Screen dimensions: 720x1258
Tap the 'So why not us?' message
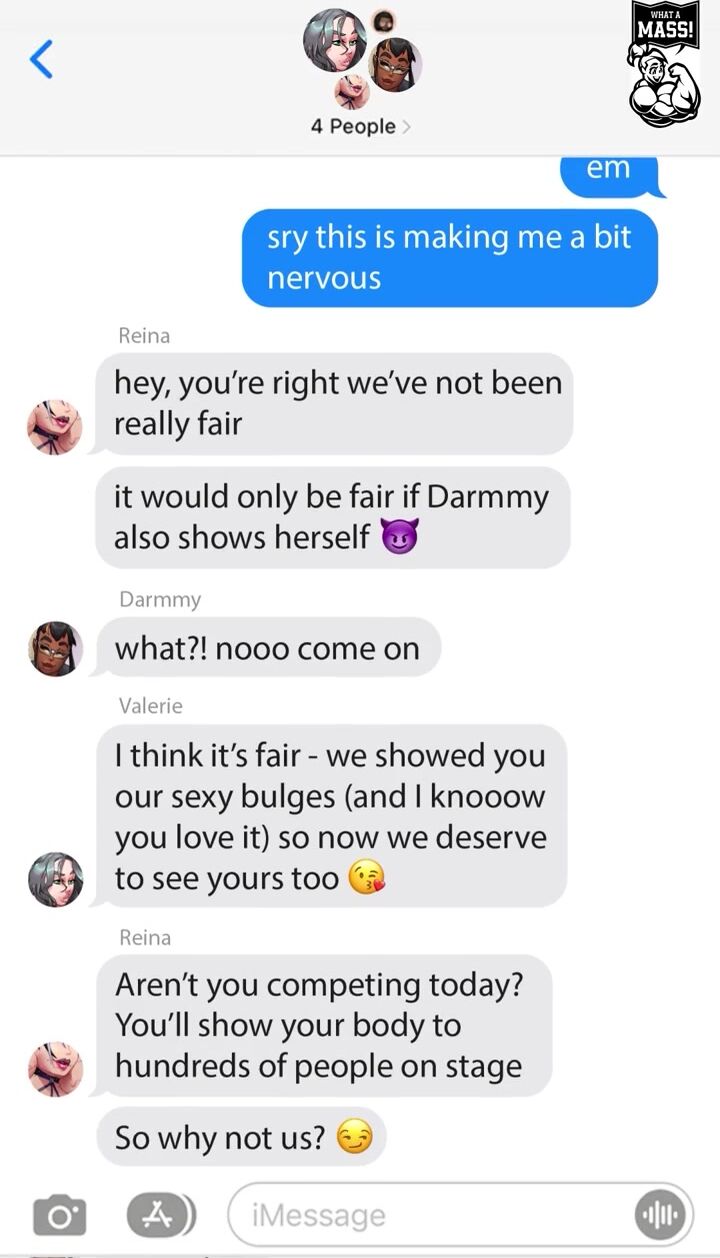(x=241, y=1137)
